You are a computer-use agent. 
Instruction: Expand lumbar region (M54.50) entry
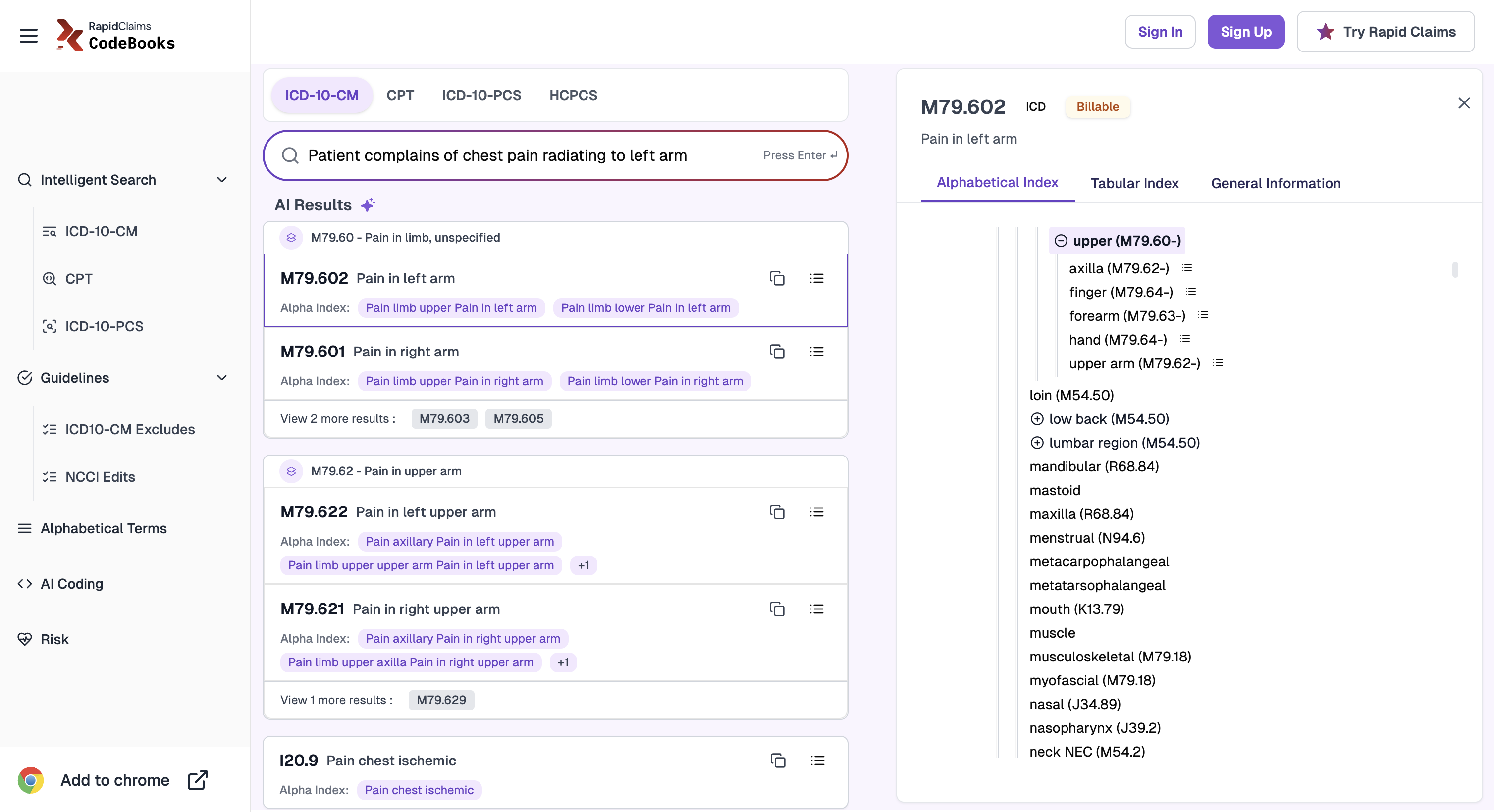(x=1036, y=442)
